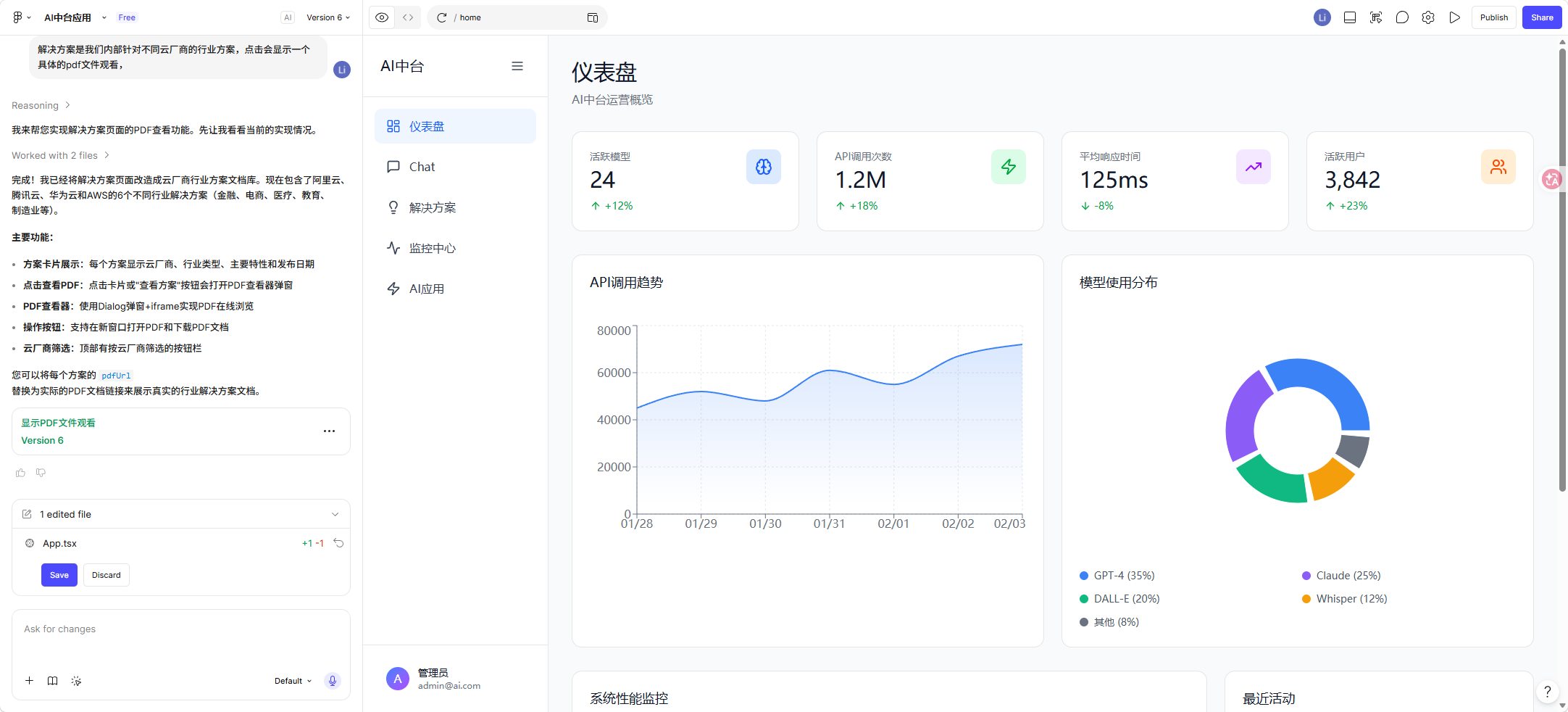
Task: Toggle the preview eye view mode
Action: pos(382,17)
